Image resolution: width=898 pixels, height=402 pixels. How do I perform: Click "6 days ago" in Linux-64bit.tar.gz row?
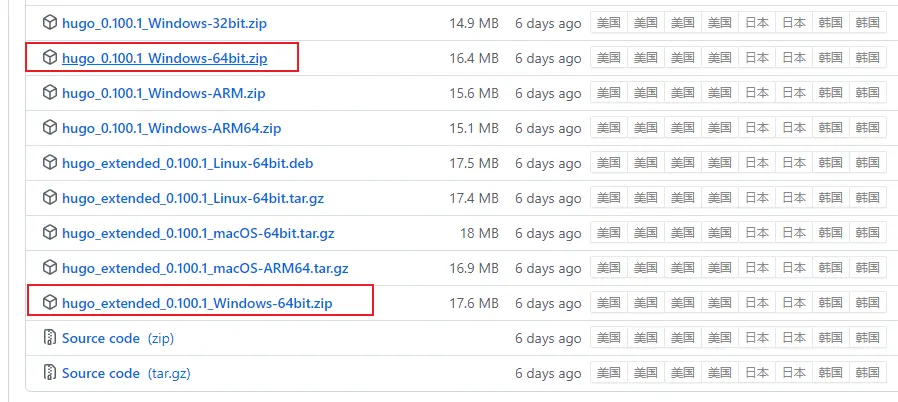(548, 199)
